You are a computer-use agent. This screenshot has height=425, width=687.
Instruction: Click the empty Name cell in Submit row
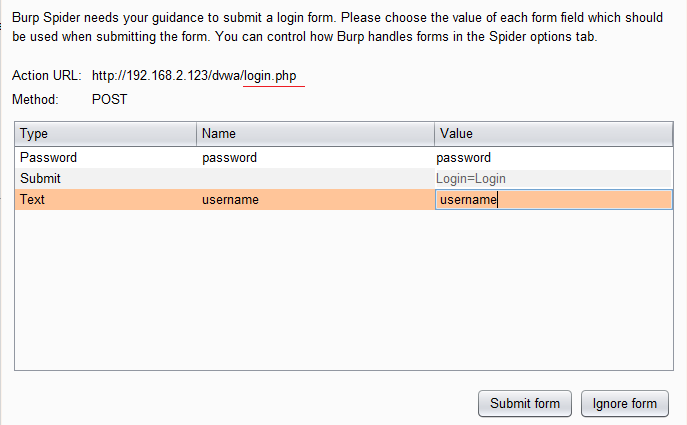[315, 178]
